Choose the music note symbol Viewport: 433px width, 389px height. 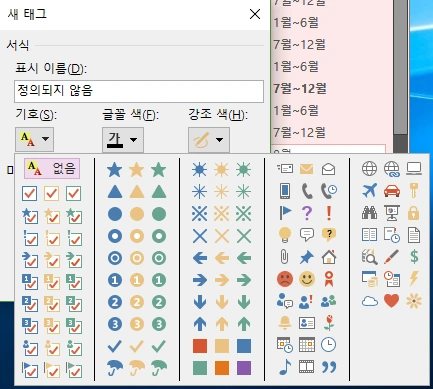coord(285,367)
